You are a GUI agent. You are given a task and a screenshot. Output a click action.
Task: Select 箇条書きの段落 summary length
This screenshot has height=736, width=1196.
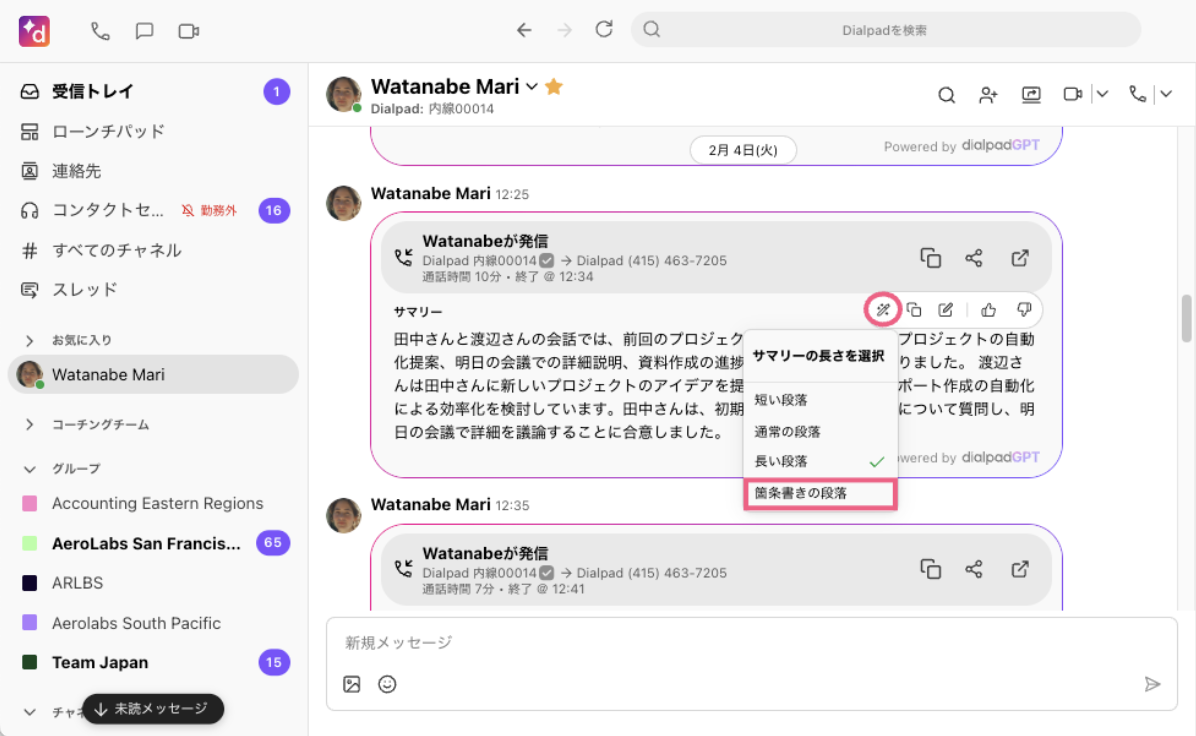click(x=820, y=493)
